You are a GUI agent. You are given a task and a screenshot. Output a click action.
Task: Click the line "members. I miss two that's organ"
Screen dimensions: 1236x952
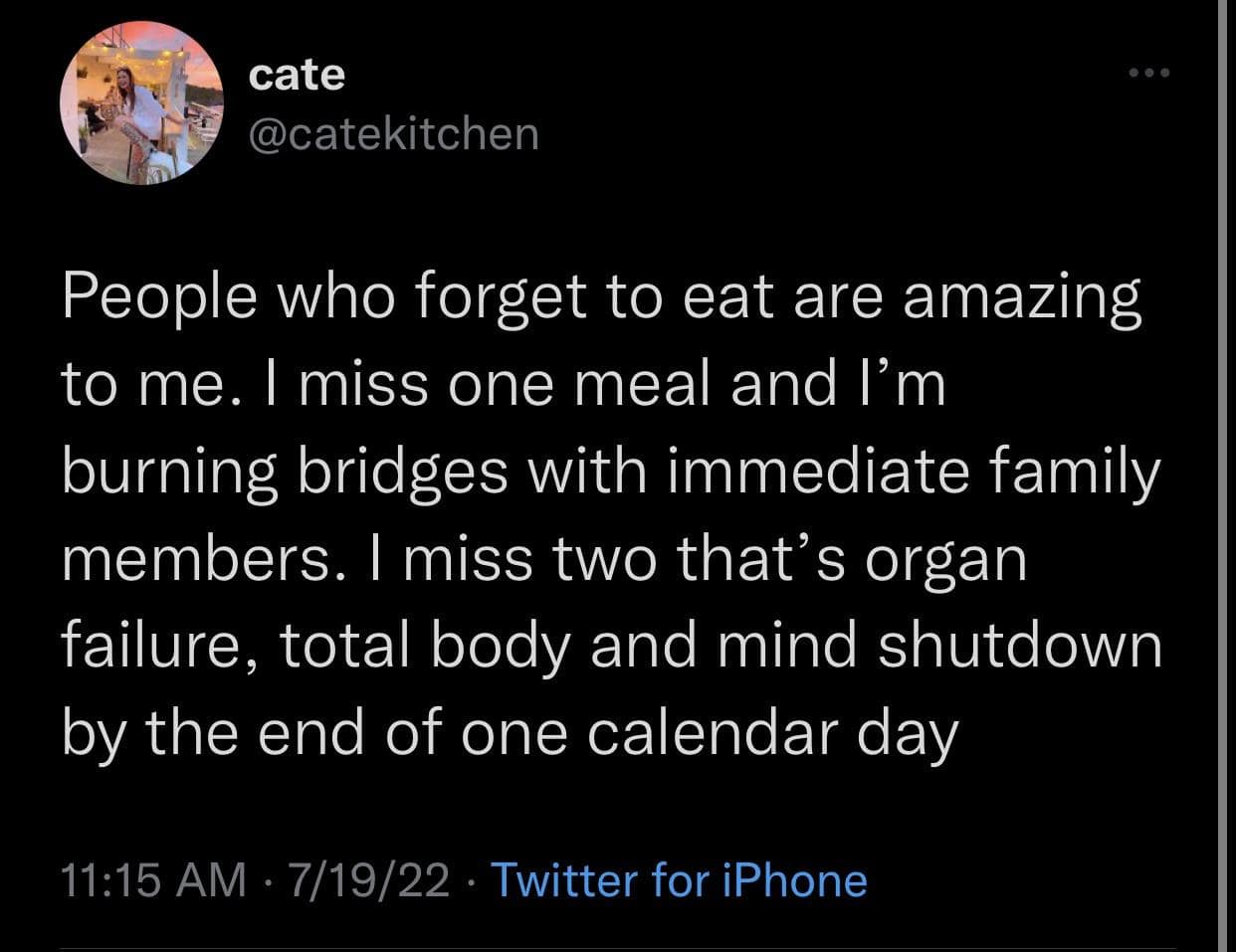coord(543,558)
